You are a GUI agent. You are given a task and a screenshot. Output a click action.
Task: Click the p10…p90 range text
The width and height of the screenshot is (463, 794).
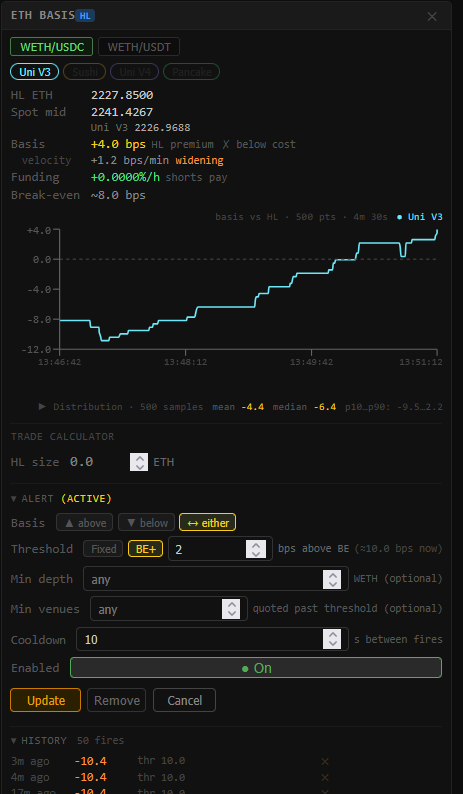394,407
